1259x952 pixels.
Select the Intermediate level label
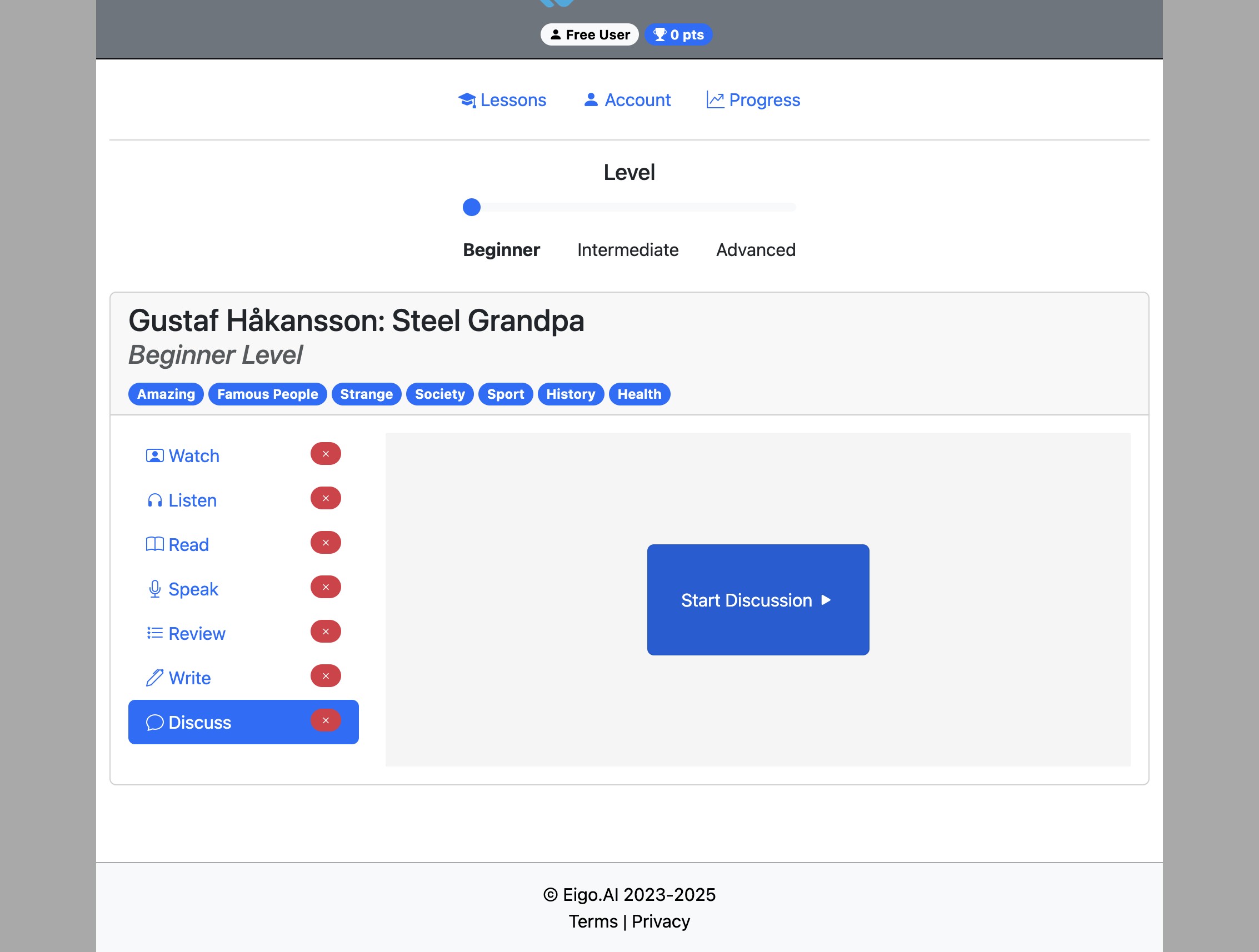[628, 250]
